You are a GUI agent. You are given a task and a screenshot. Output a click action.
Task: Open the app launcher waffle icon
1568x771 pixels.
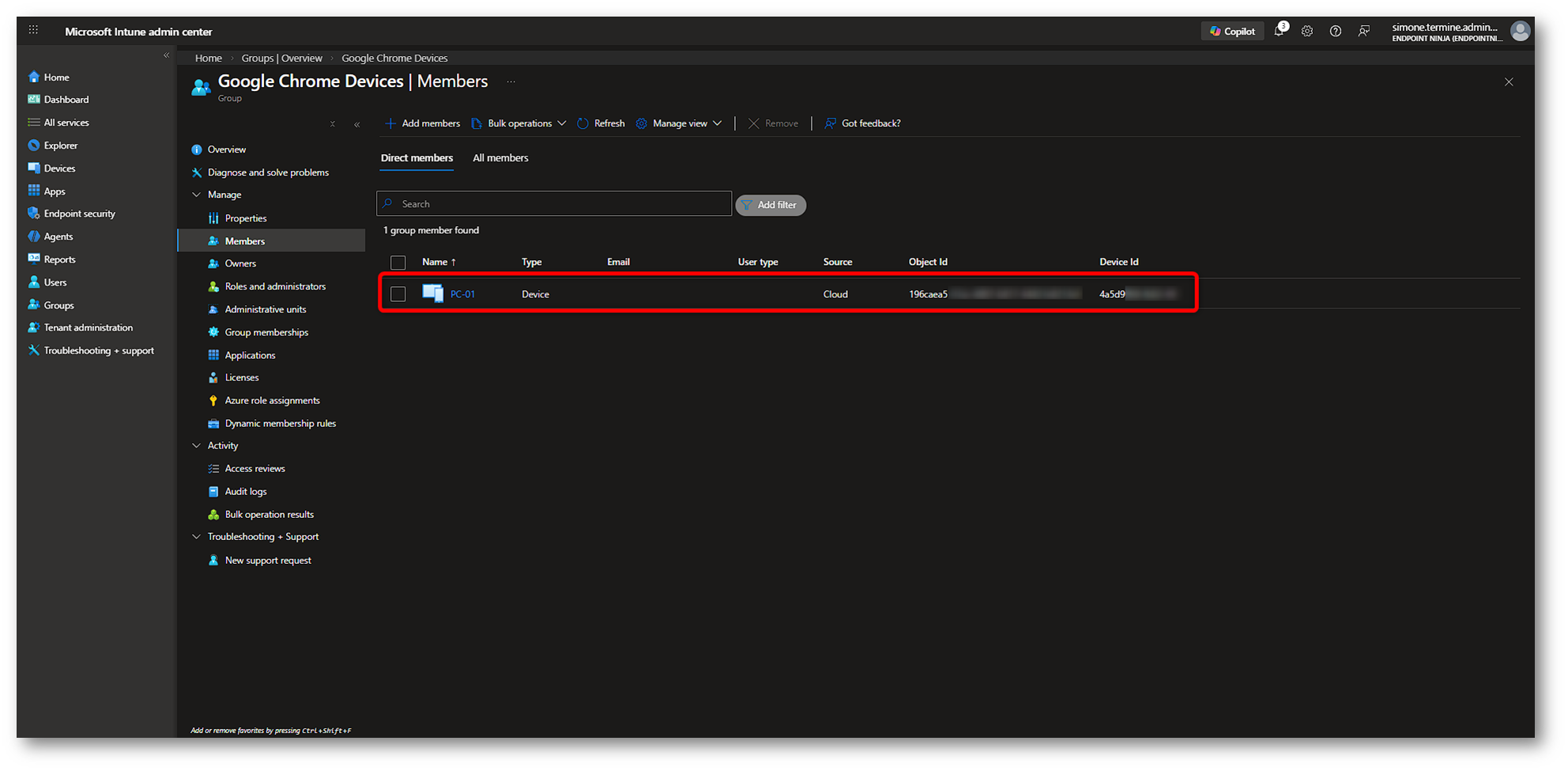(33, 30)
